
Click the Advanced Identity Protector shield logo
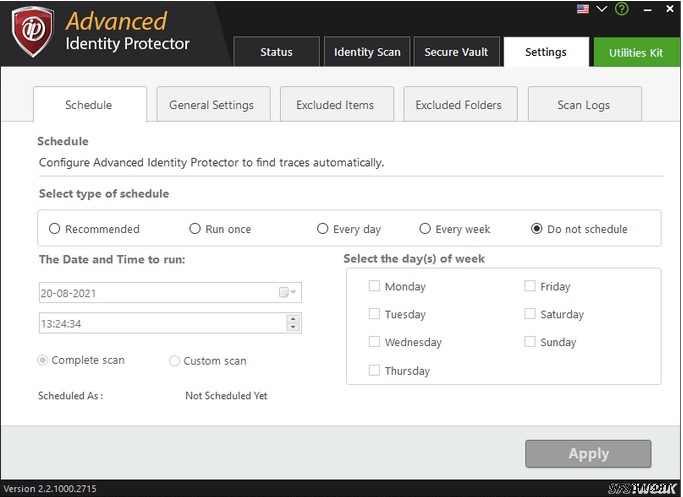[x=33, y=32]
